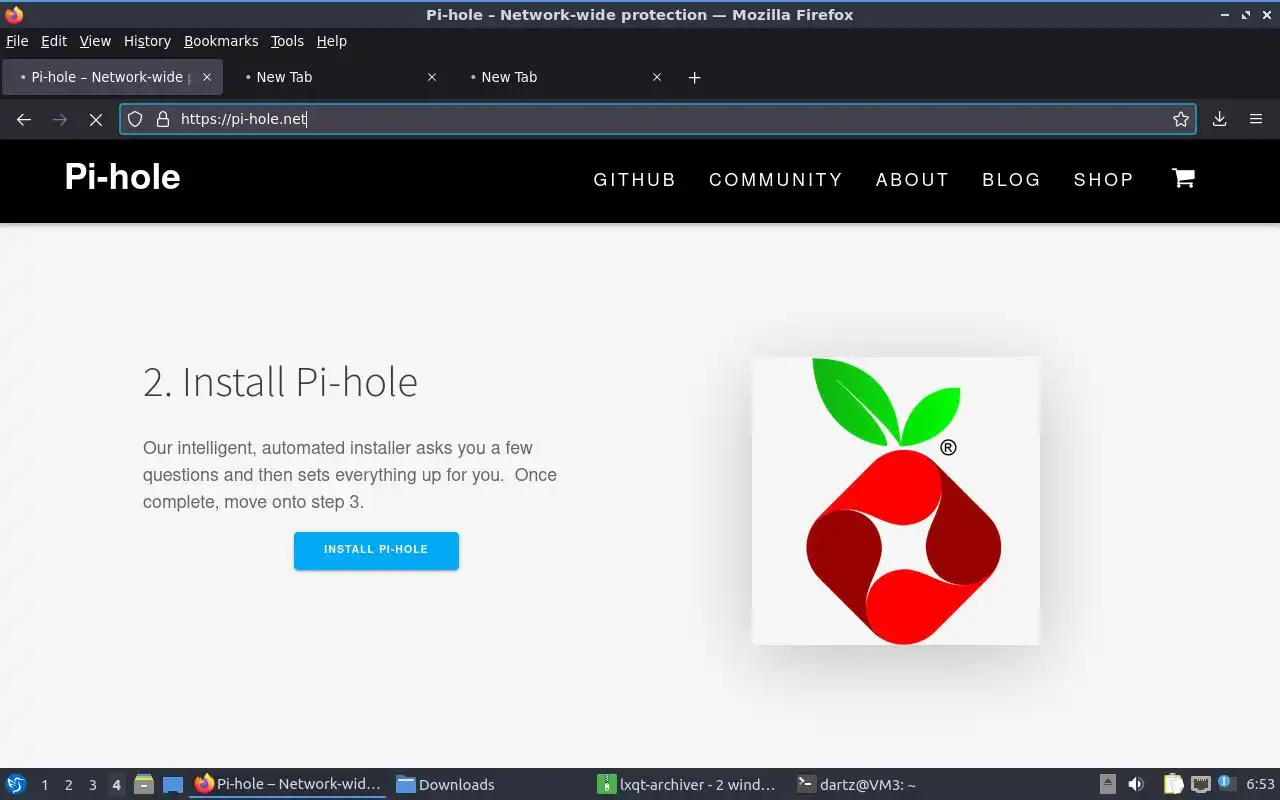Open the View menu
Viewport: 1280px width, 800px height.
(95, 41)
